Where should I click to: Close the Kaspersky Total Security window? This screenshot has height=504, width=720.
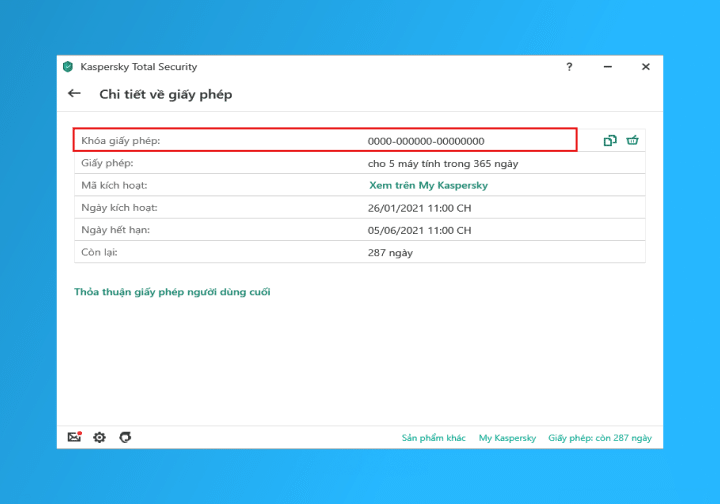[x=645, y=67]
